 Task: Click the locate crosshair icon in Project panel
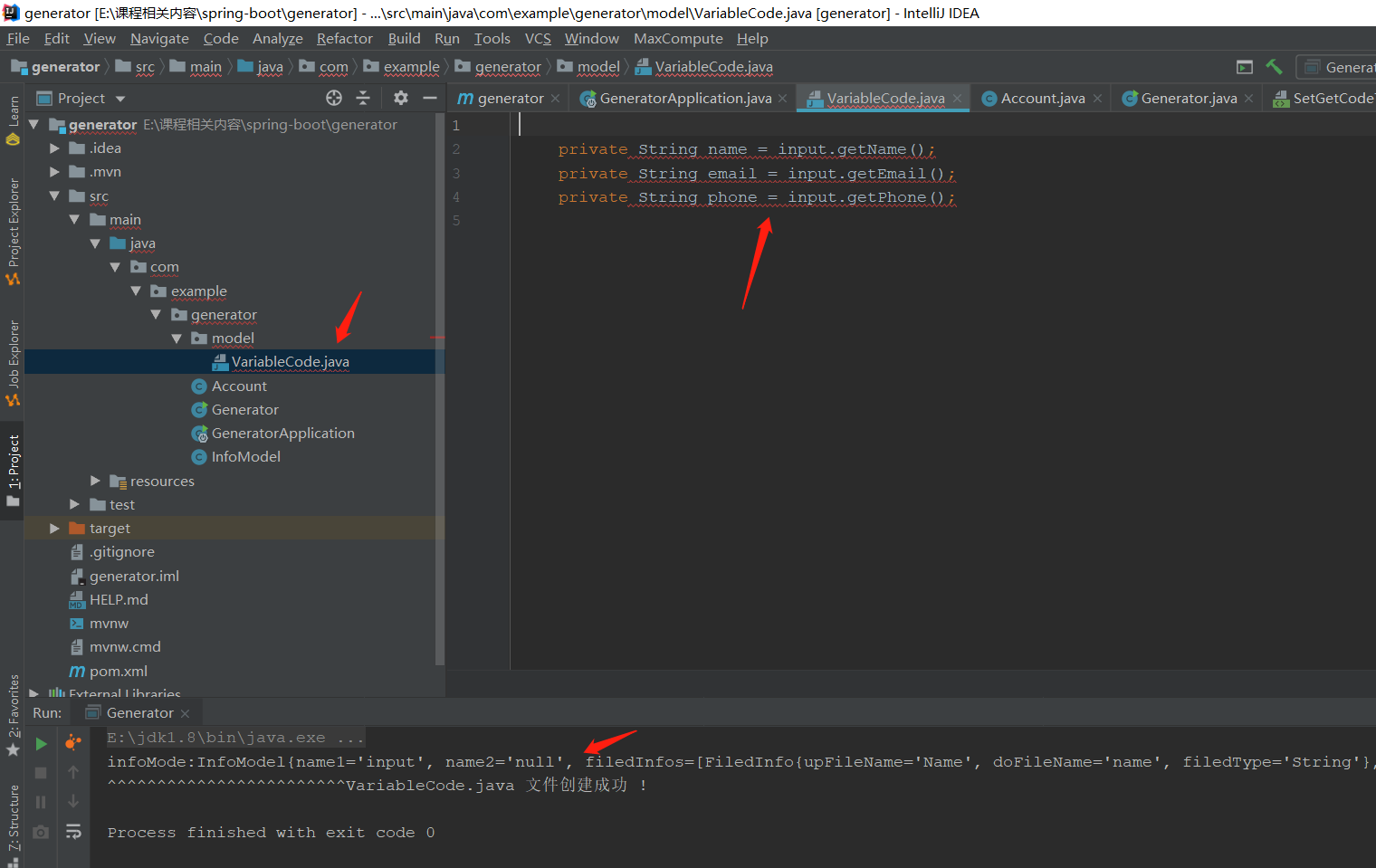334,98
